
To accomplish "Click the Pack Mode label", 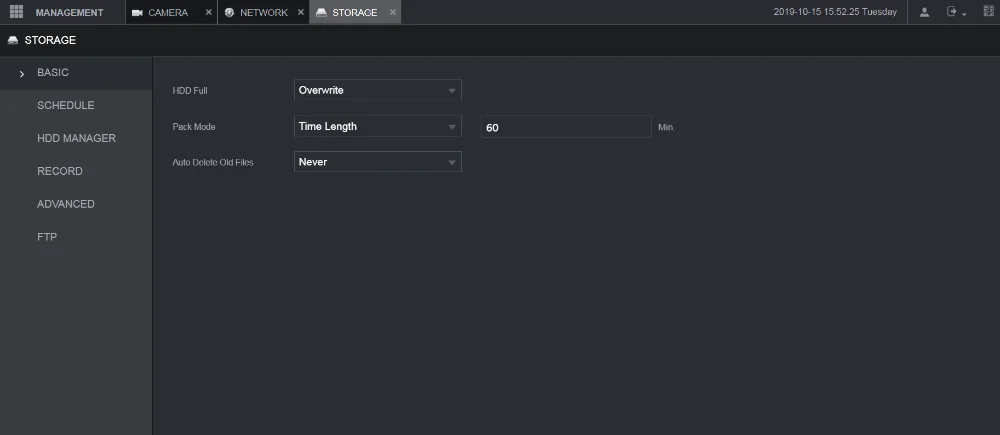I will pos(194,126).
